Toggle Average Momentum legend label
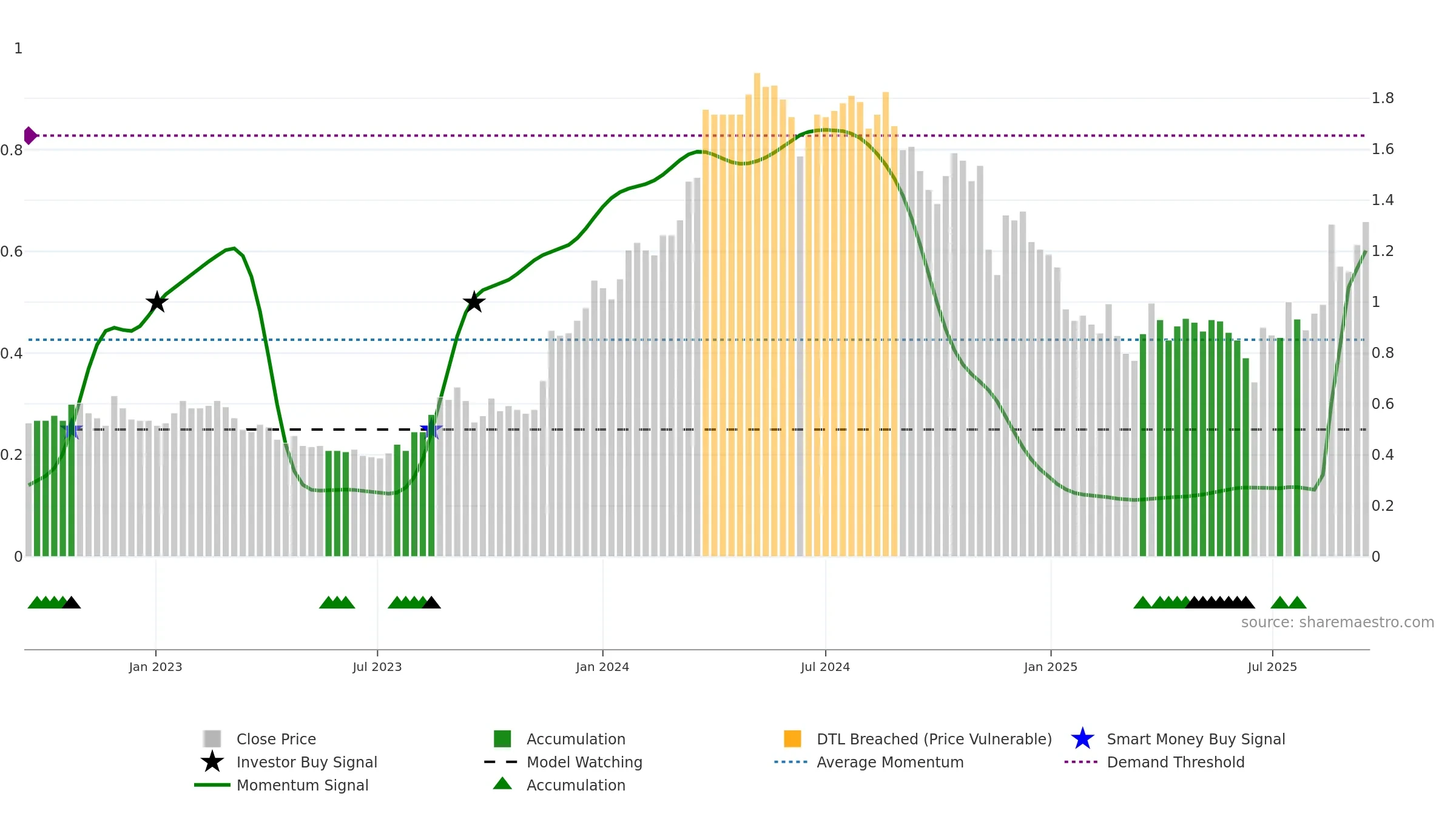Screen dimensions: 1456x819 tap(890, 762)
